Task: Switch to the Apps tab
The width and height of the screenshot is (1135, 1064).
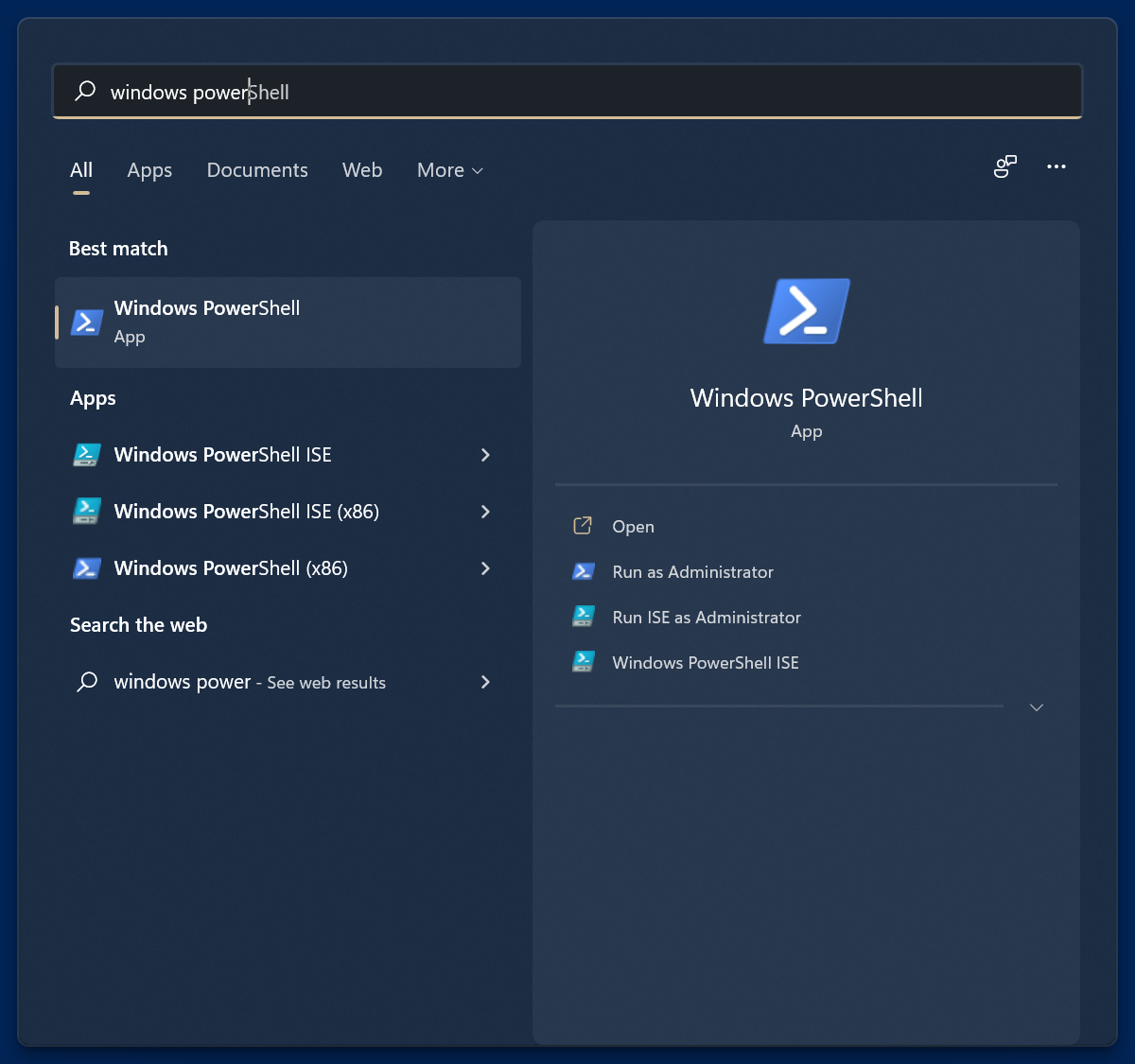Action: (x=149, y=170)
